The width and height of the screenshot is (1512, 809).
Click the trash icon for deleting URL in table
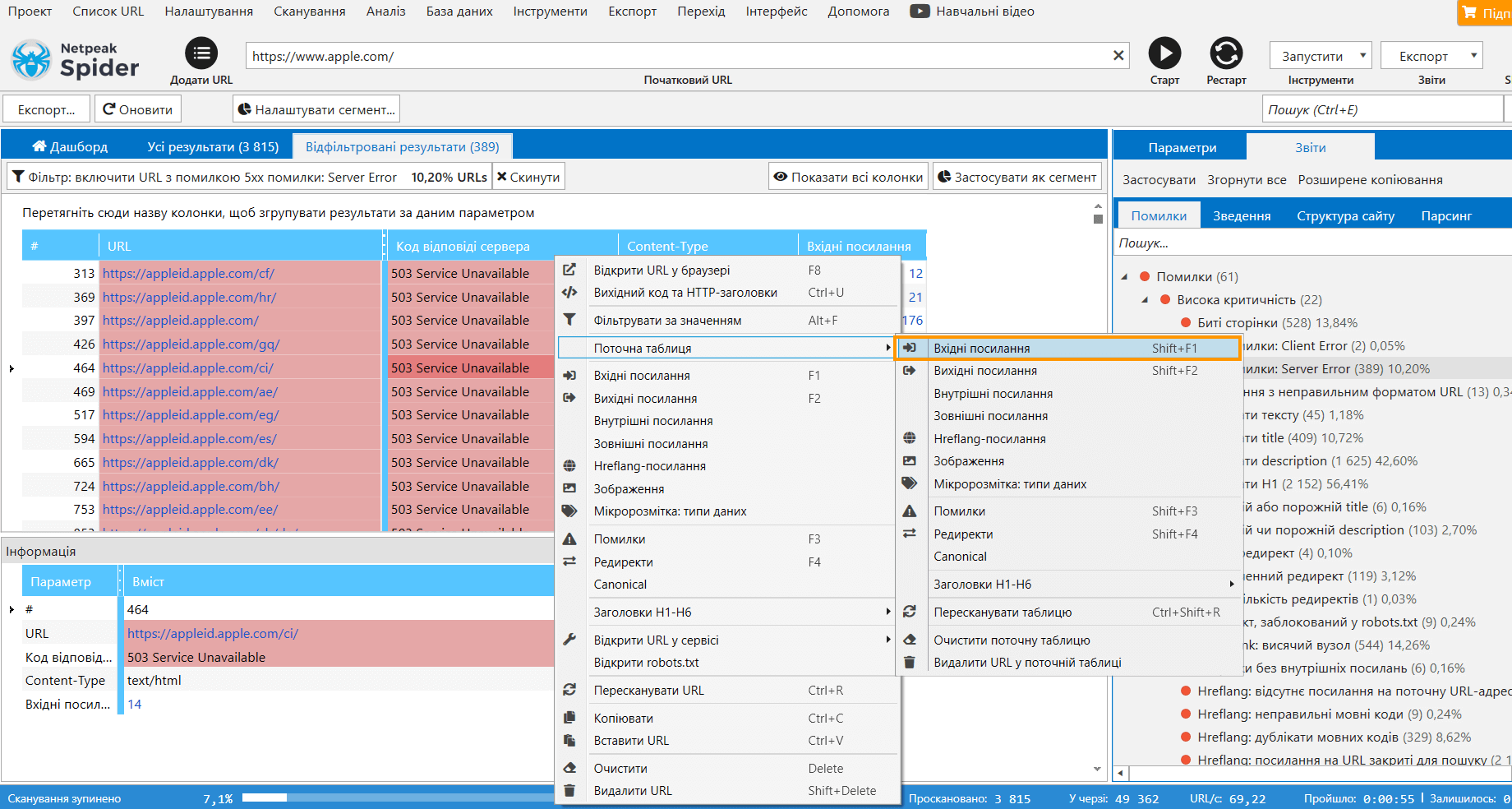(x=910, y=662)
